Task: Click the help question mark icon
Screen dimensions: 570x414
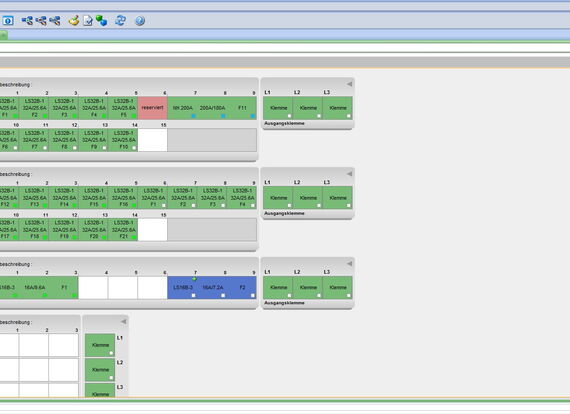Action: point(140,21)
